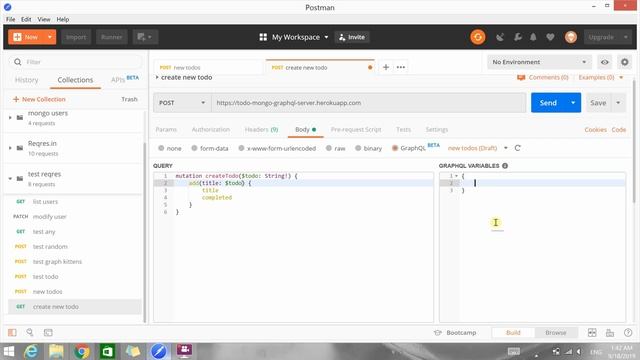Toggle sidebar icon in status bar
Screen dimensions: 640x360
coord(12,333)
